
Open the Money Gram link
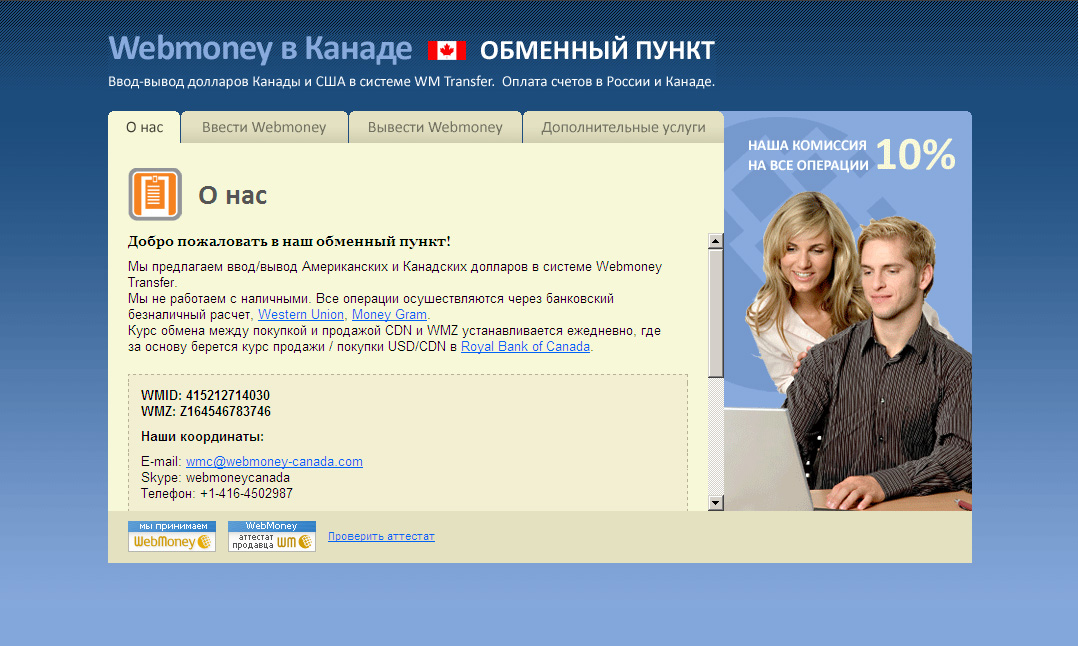tap(388, 313)
